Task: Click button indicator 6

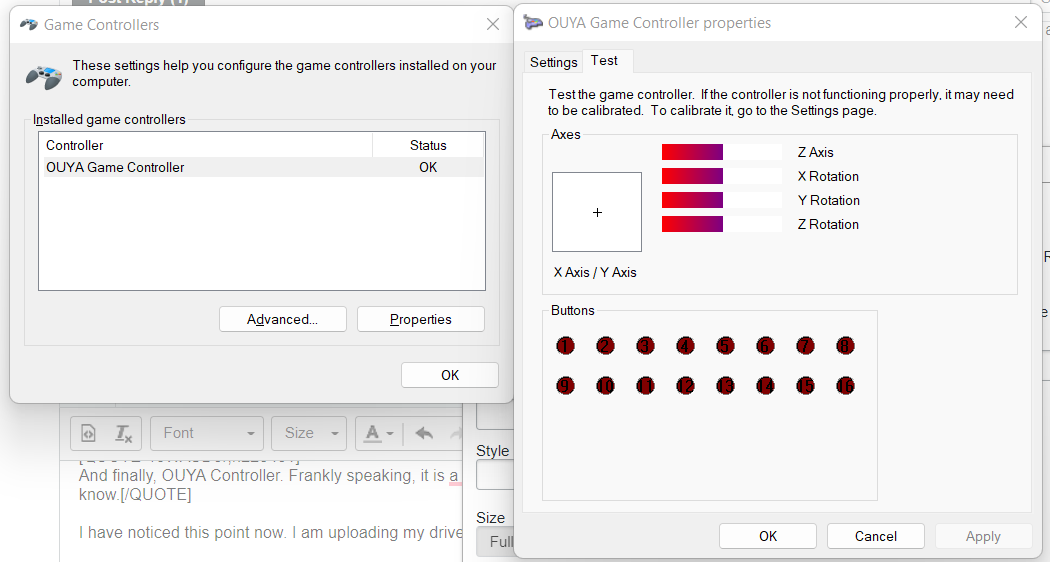Action: click(x=765, y=346)
